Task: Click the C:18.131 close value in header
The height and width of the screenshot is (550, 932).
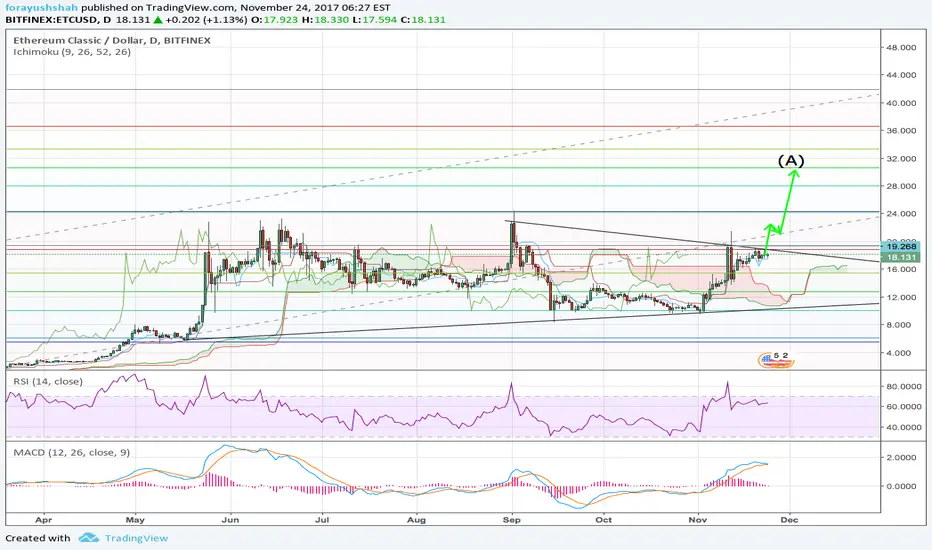Action: [424, 20]
